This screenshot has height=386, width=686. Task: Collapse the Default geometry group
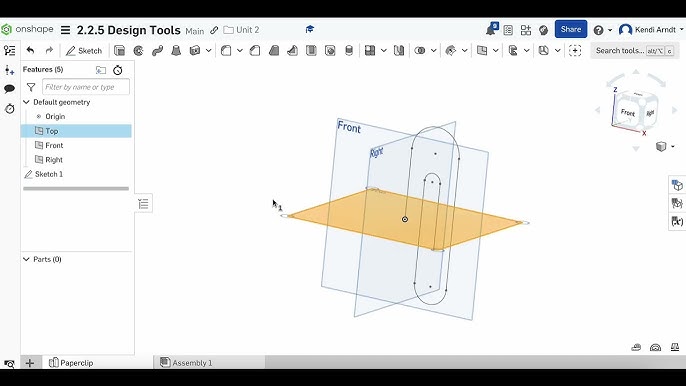tap(26, 102)
